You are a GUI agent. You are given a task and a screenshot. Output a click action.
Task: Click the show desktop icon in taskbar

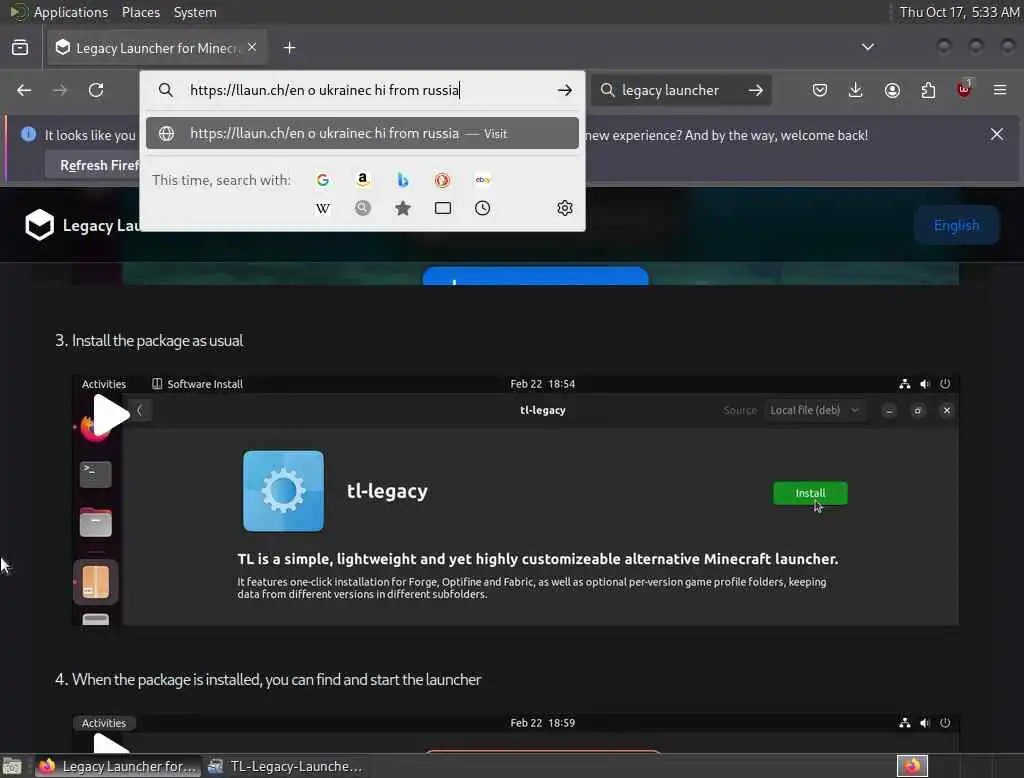[12, 766]
